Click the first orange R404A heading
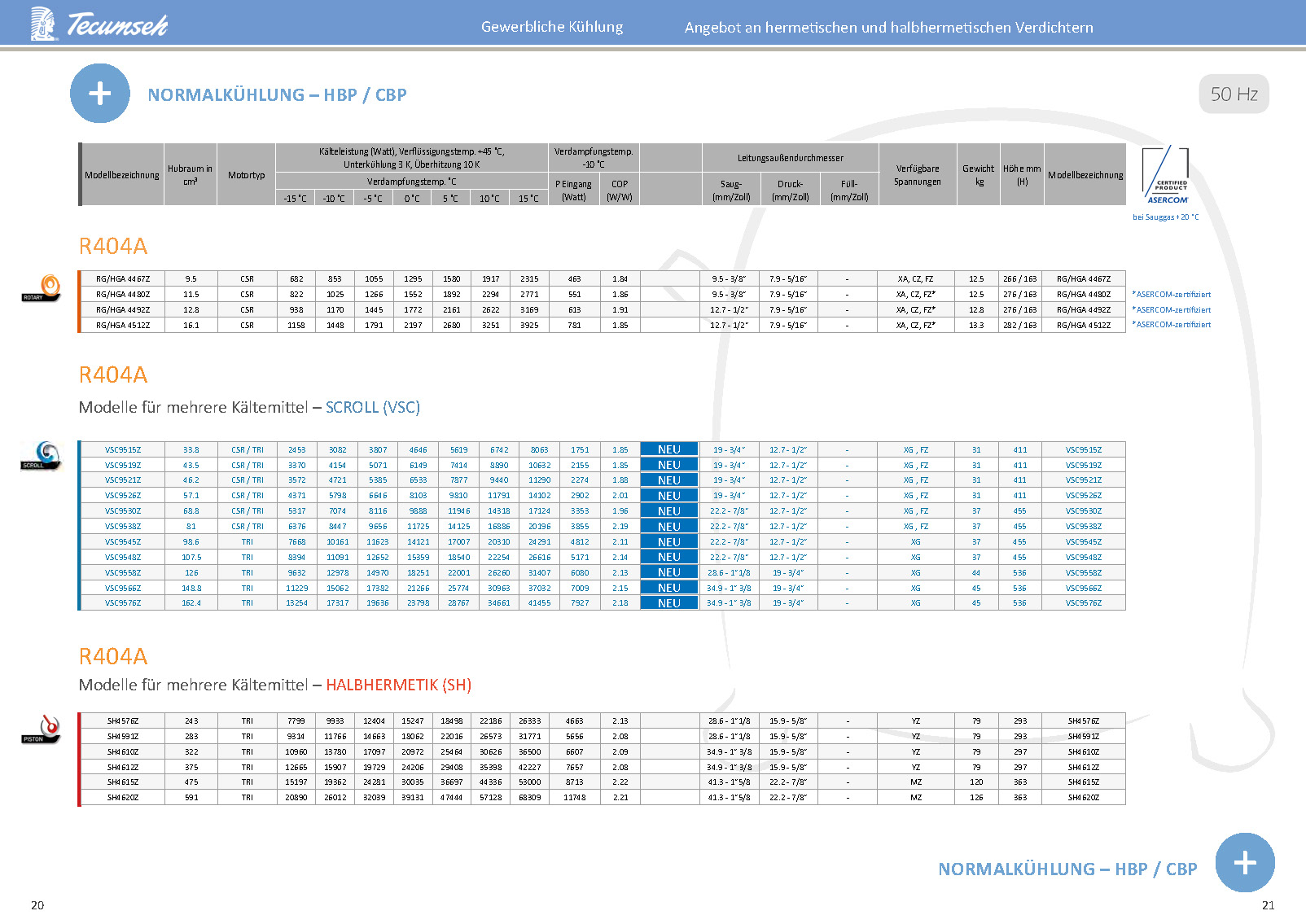Image resolution: width=1306 pixels, height=924 pixels. pos(113,246)
